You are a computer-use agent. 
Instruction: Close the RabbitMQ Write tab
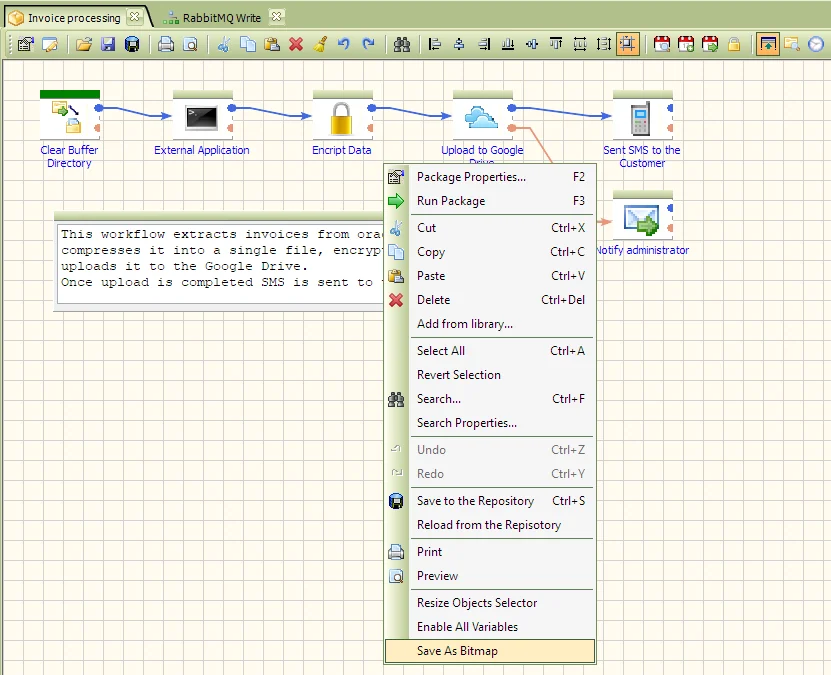coord(276,17)
